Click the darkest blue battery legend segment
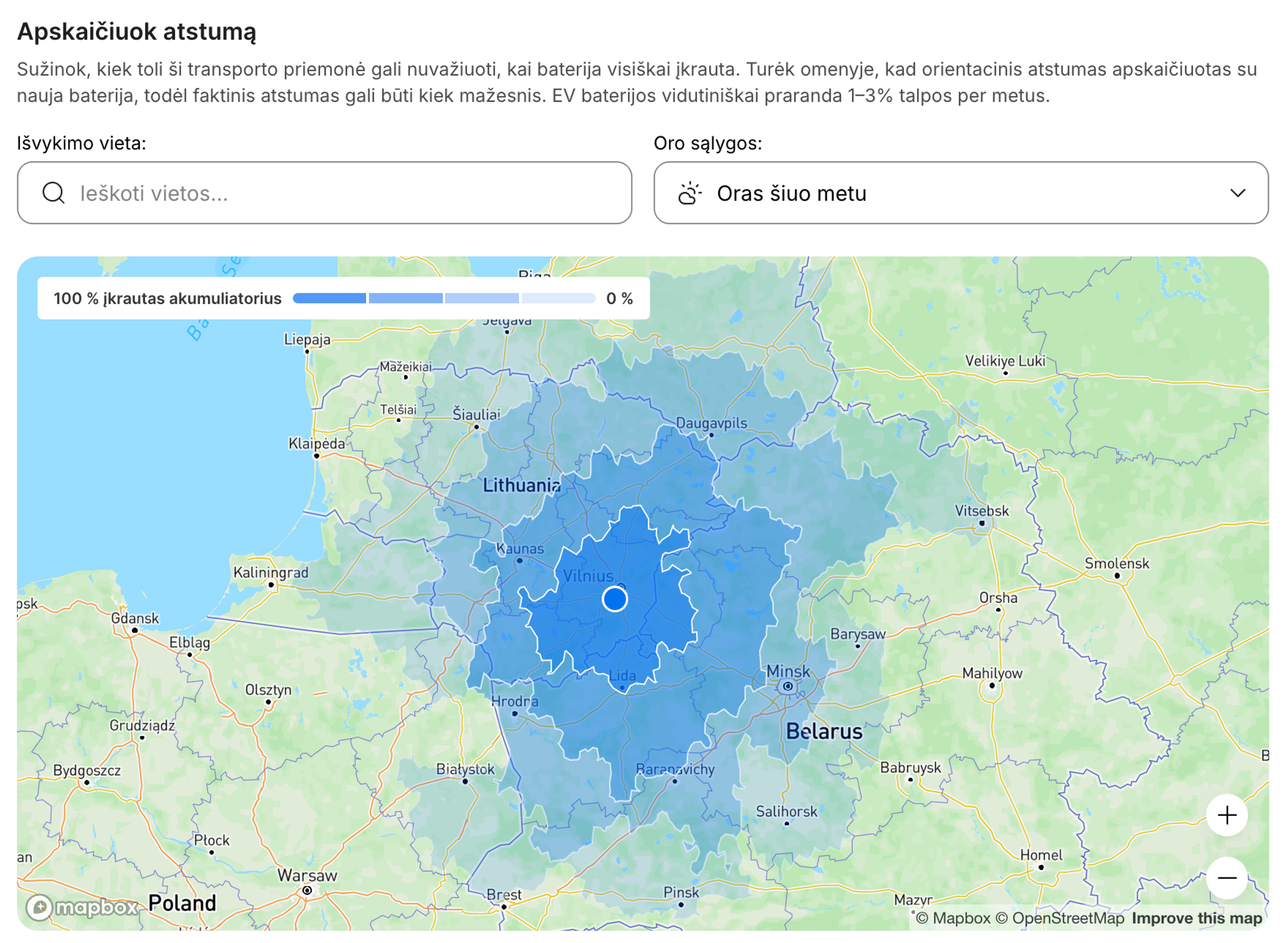 (x=329, y=298)
